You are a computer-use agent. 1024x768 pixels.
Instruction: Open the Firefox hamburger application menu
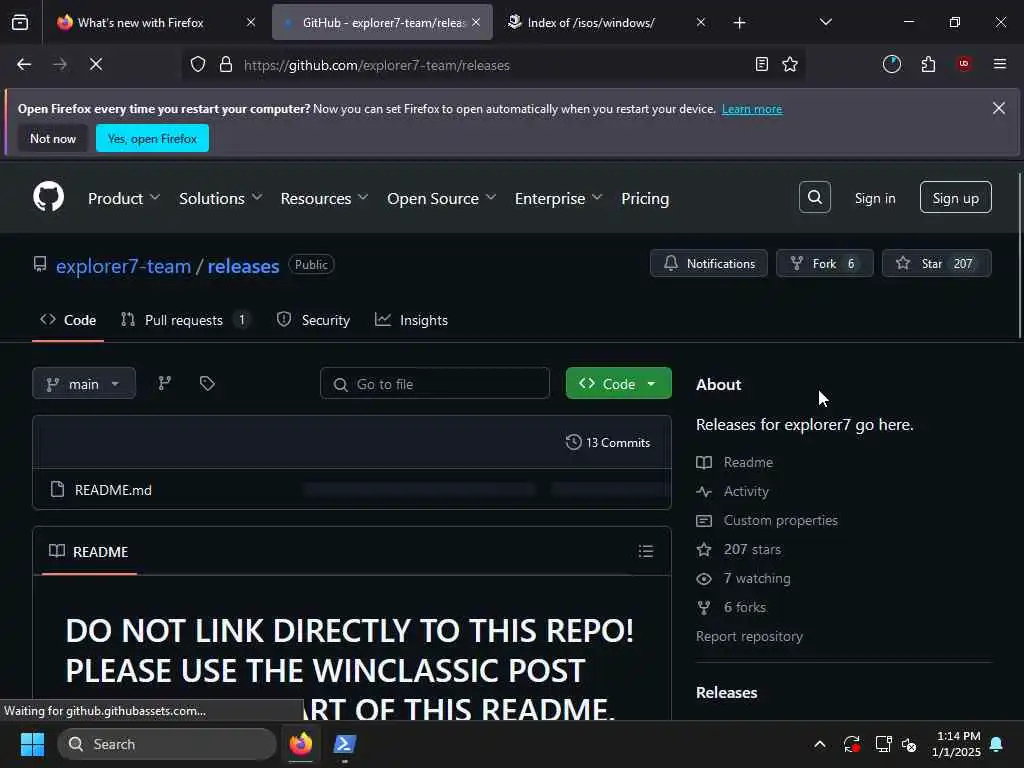coord(999,64)
